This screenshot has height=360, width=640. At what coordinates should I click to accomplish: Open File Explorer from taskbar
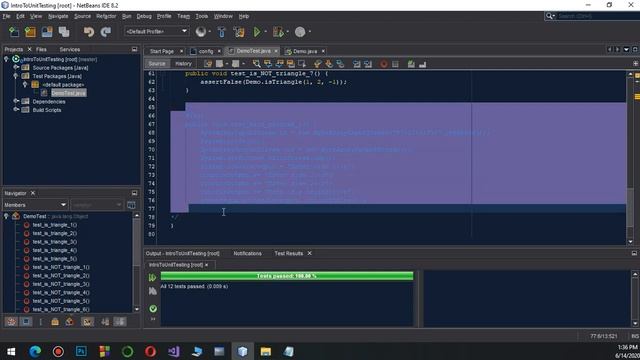click(x=266, y=351)
